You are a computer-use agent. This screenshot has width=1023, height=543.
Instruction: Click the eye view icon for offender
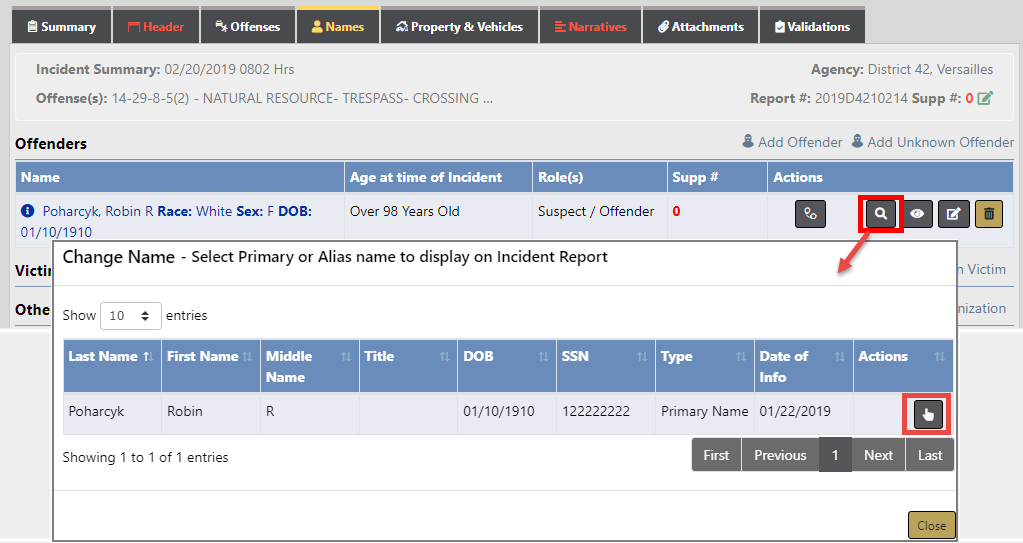918,214
